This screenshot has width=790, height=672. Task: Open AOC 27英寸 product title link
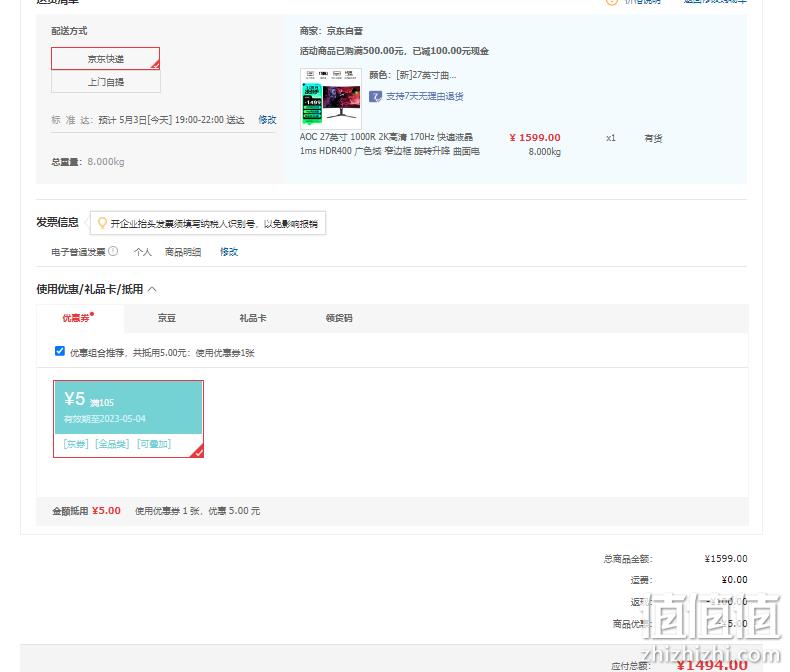[389, 144]
